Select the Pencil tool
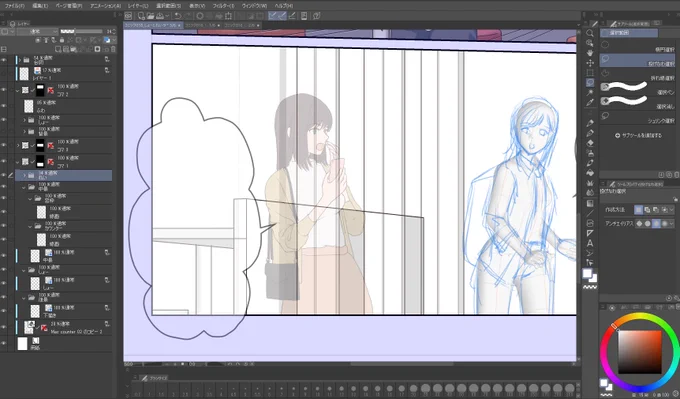 point(590,134)
